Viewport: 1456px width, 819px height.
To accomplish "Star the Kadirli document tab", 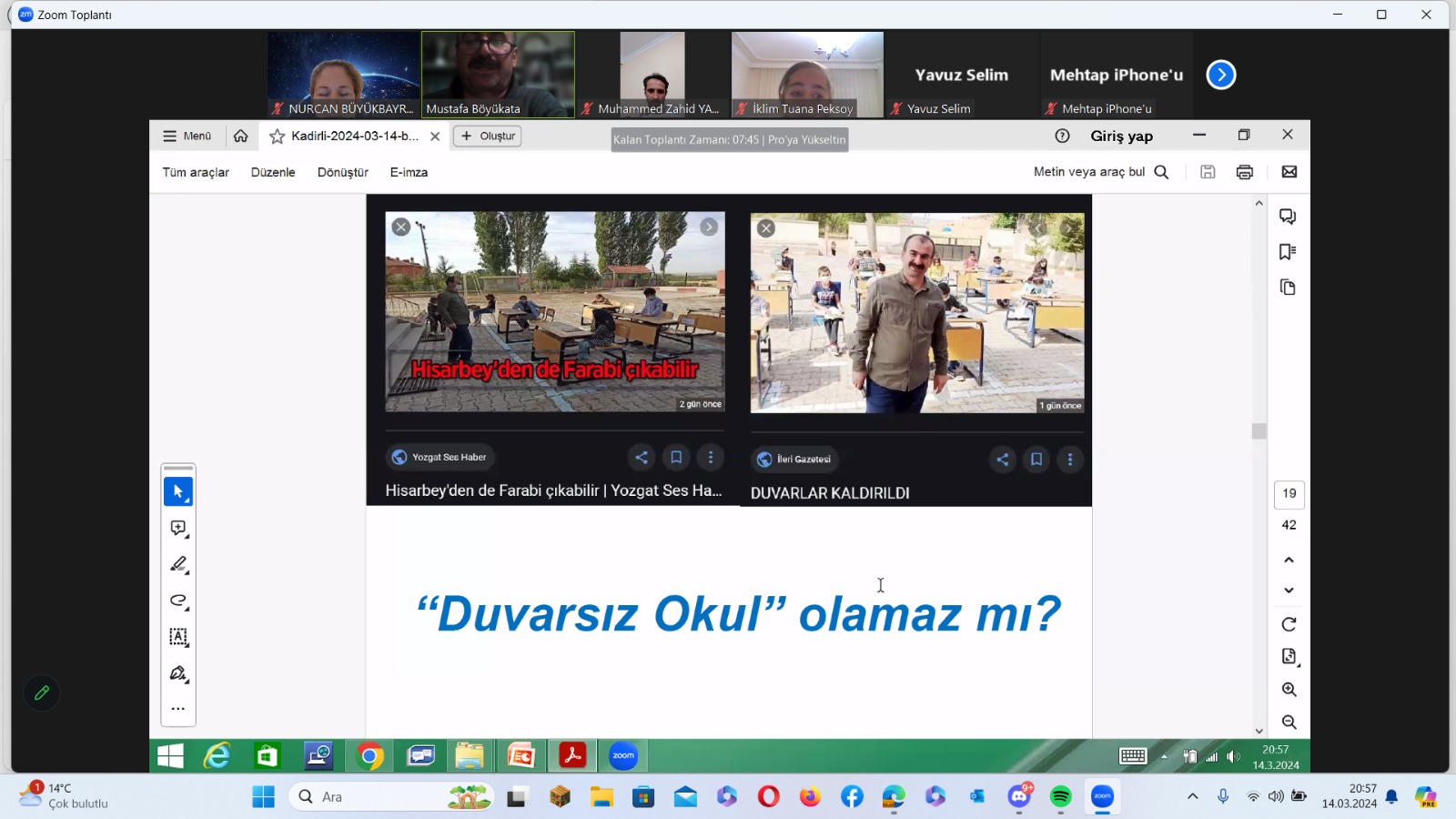I will point(278,136).
